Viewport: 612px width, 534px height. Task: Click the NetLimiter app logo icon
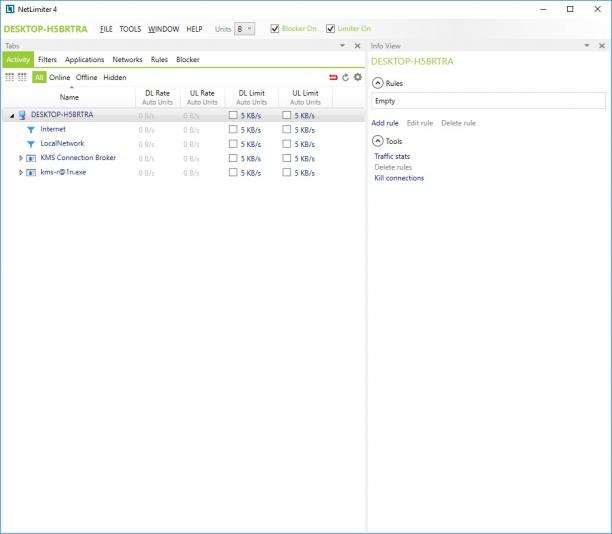[x=10, y=9]
